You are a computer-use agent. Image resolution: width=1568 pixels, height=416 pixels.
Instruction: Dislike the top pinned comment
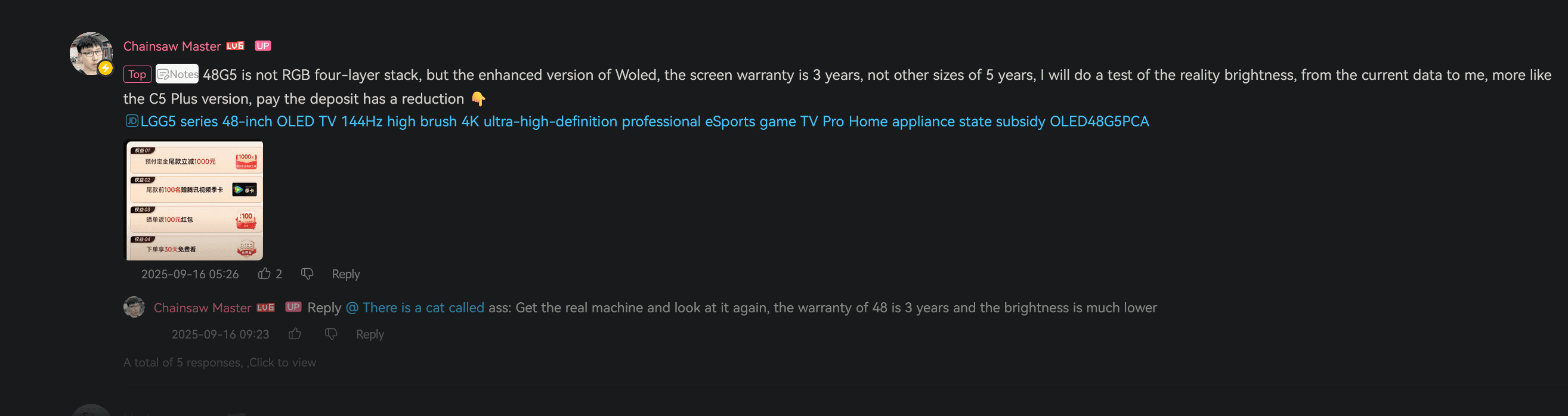pos(307,274)
